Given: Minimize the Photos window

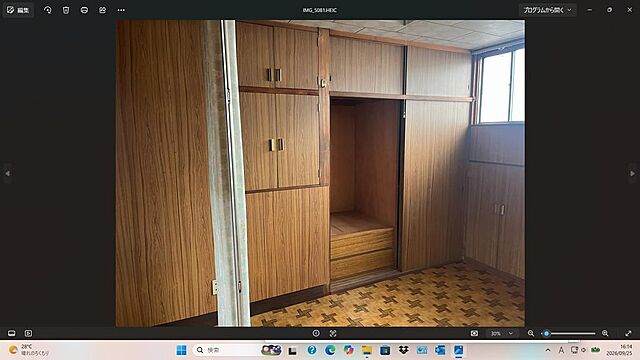Looking at the screenshot, I should [x=590, y=10].
